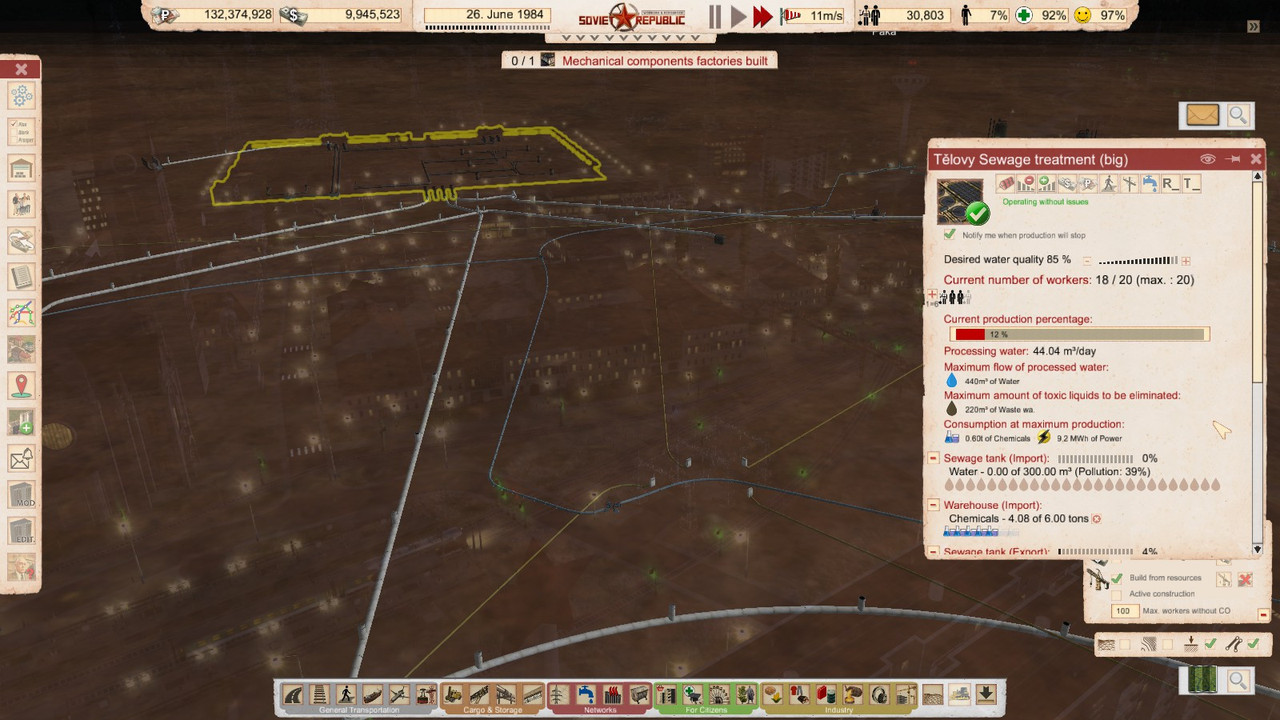Increase desired water quality plus button
Viewport: 1280px width, 720px height.
1186,260
